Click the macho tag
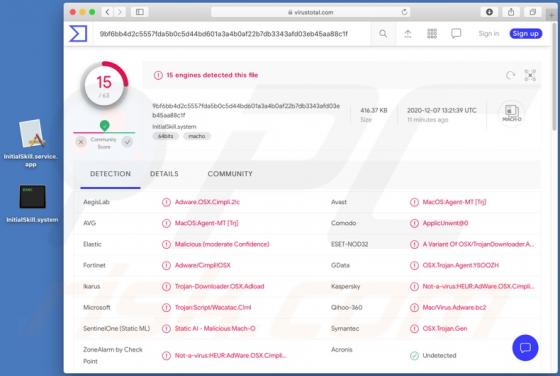Image resolution: width=560 pixels, height=376 pixels. tap(197, 136)
